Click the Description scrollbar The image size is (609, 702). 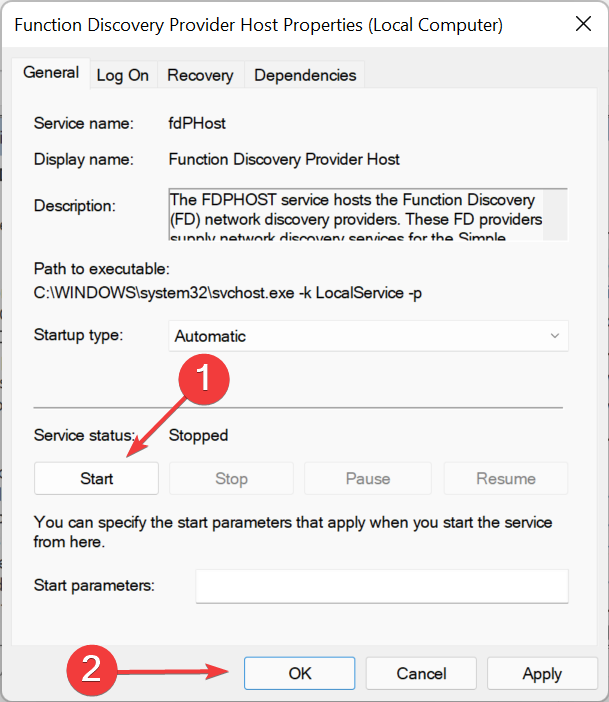tap(556, 215)
